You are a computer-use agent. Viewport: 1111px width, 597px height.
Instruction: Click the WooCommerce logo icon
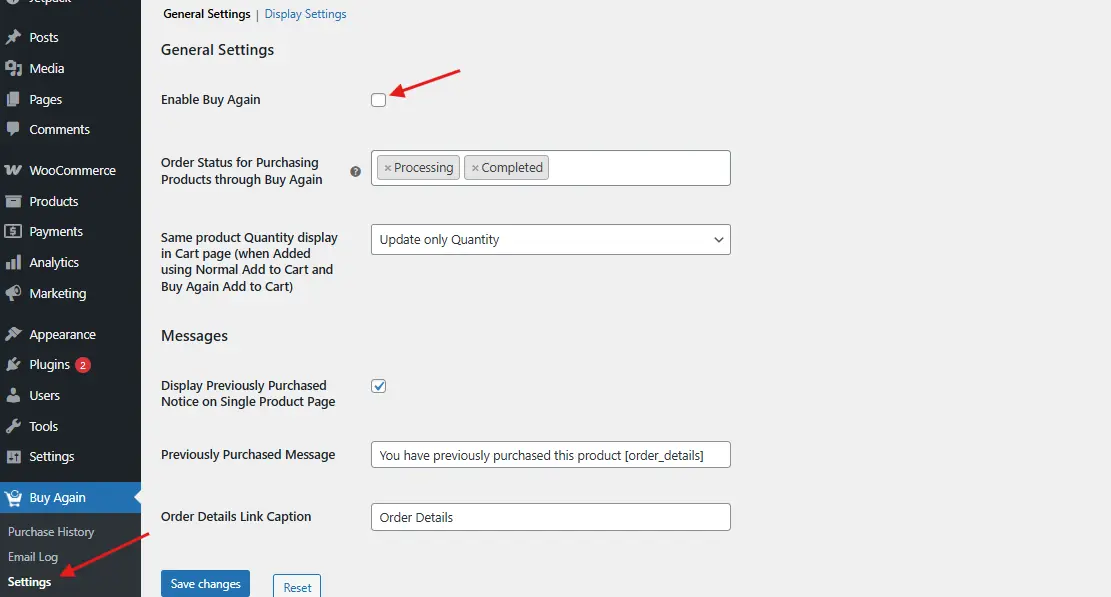coord(13,170)
